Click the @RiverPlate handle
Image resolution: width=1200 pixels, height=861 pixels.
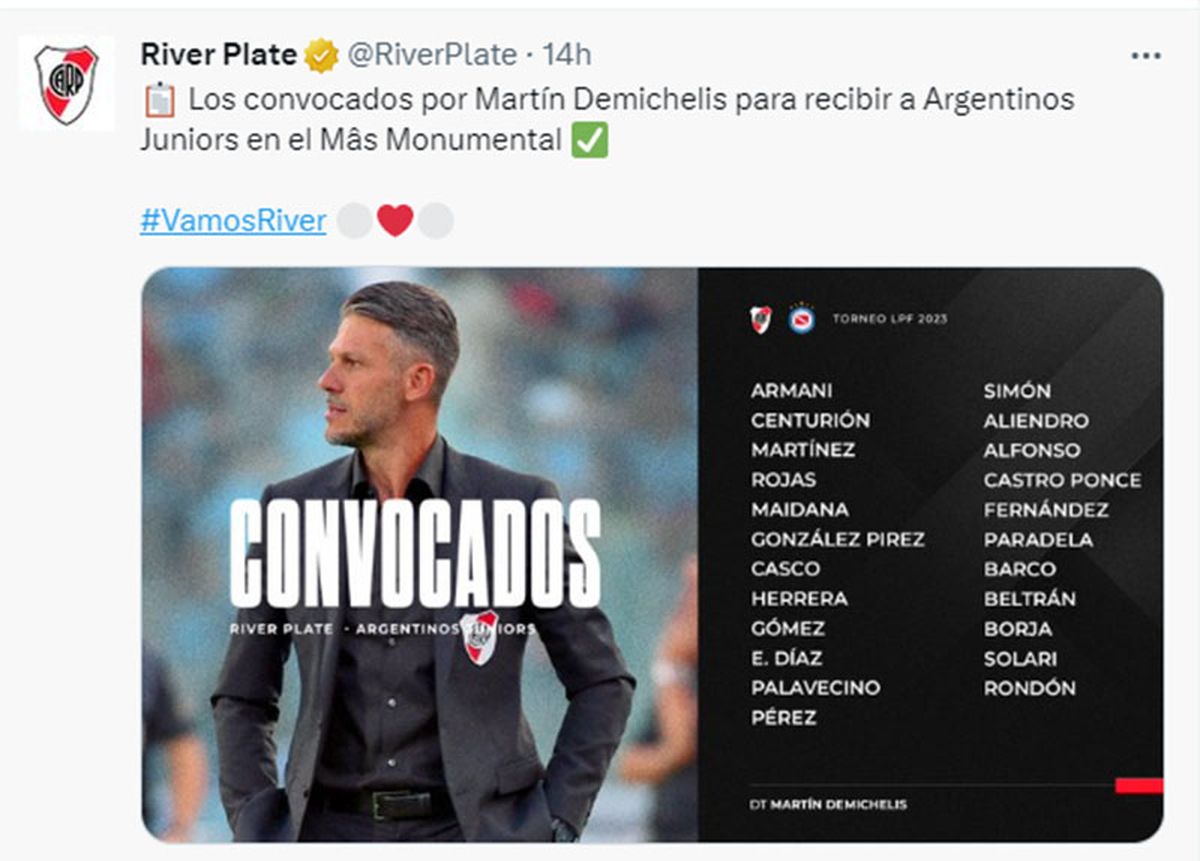coord(431,55)
